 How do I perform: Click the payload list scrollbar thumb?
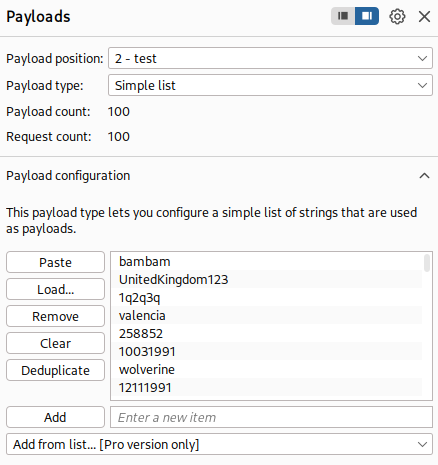(x=427, y=263)
